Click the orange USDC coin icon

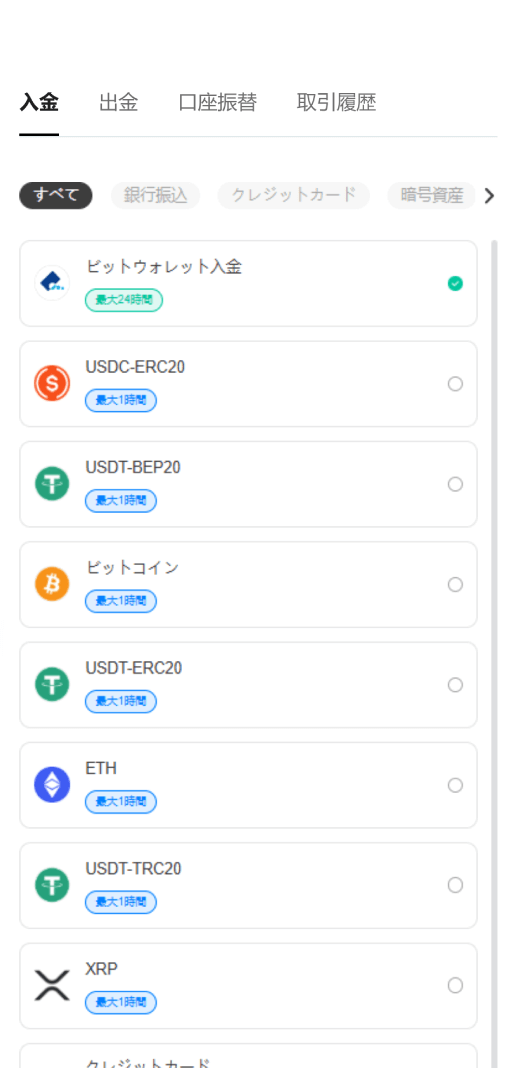point(52,383)
